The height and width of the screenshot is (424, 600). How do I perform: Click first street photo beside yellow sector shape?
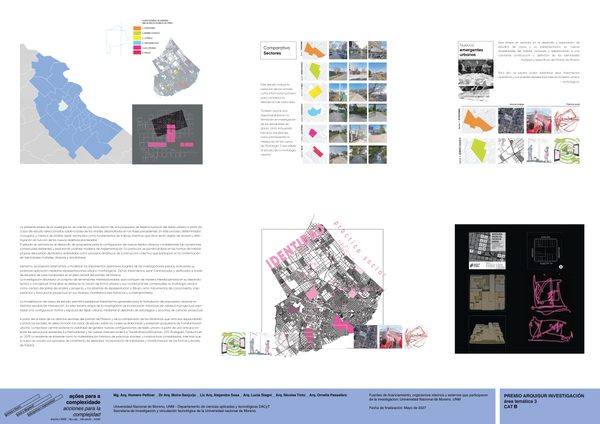(338, 92)
